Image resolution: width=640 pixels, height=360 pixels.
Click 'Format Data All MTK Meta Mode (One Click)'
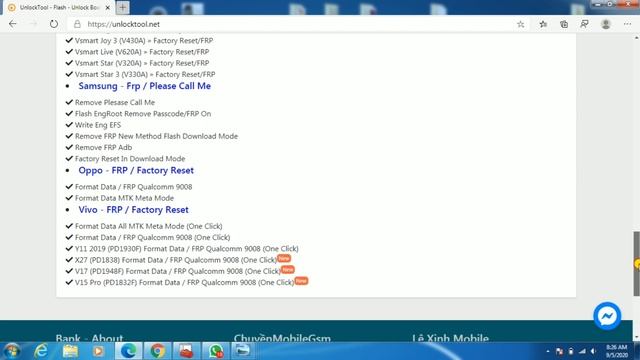coord(149,226)
